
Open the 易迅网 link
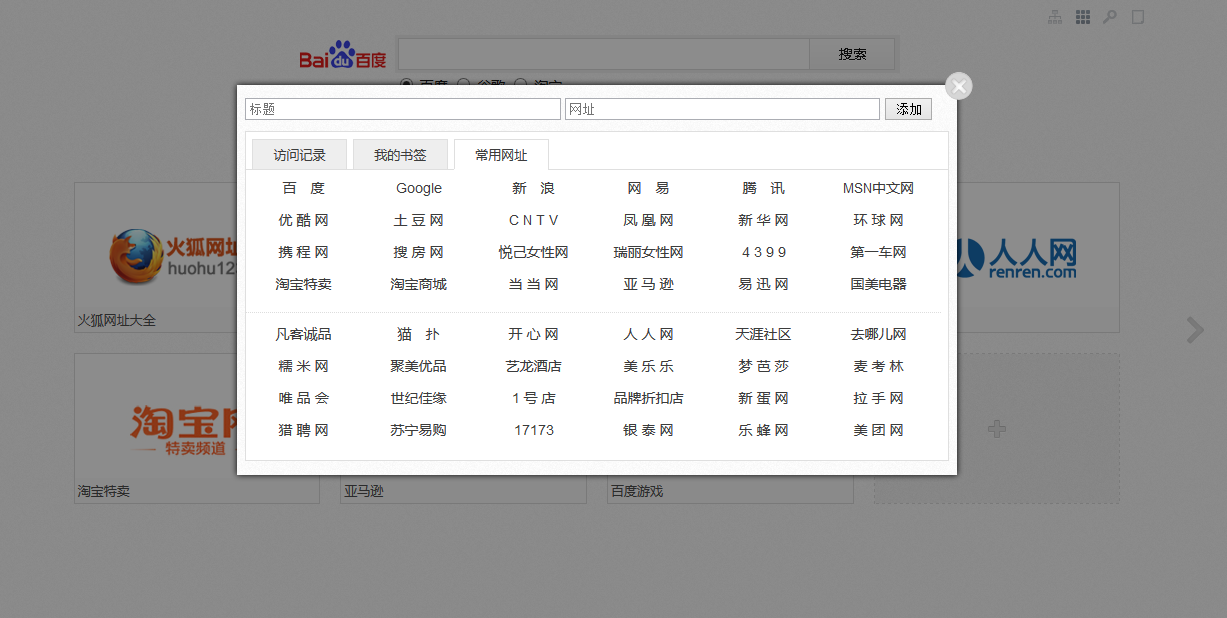764,284
